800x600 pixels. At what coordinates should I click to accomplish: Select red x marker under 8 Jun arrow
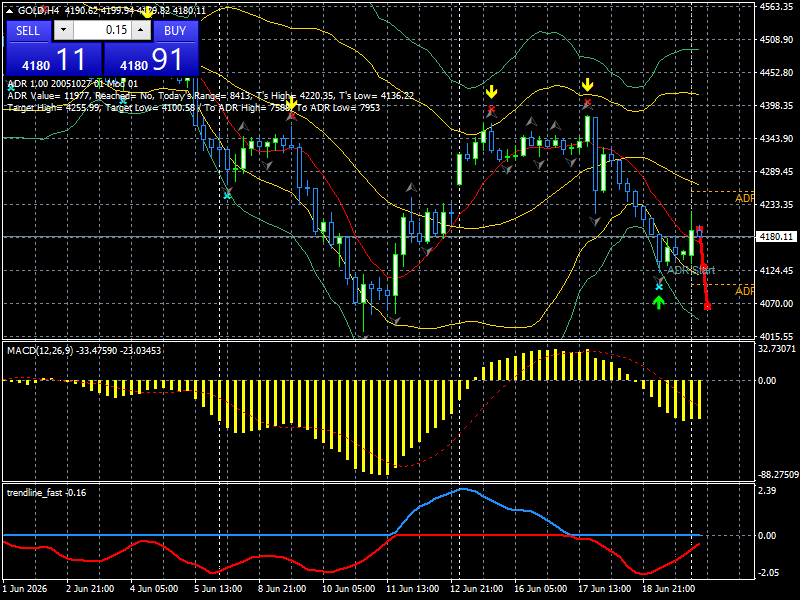(x=291, y=116)
